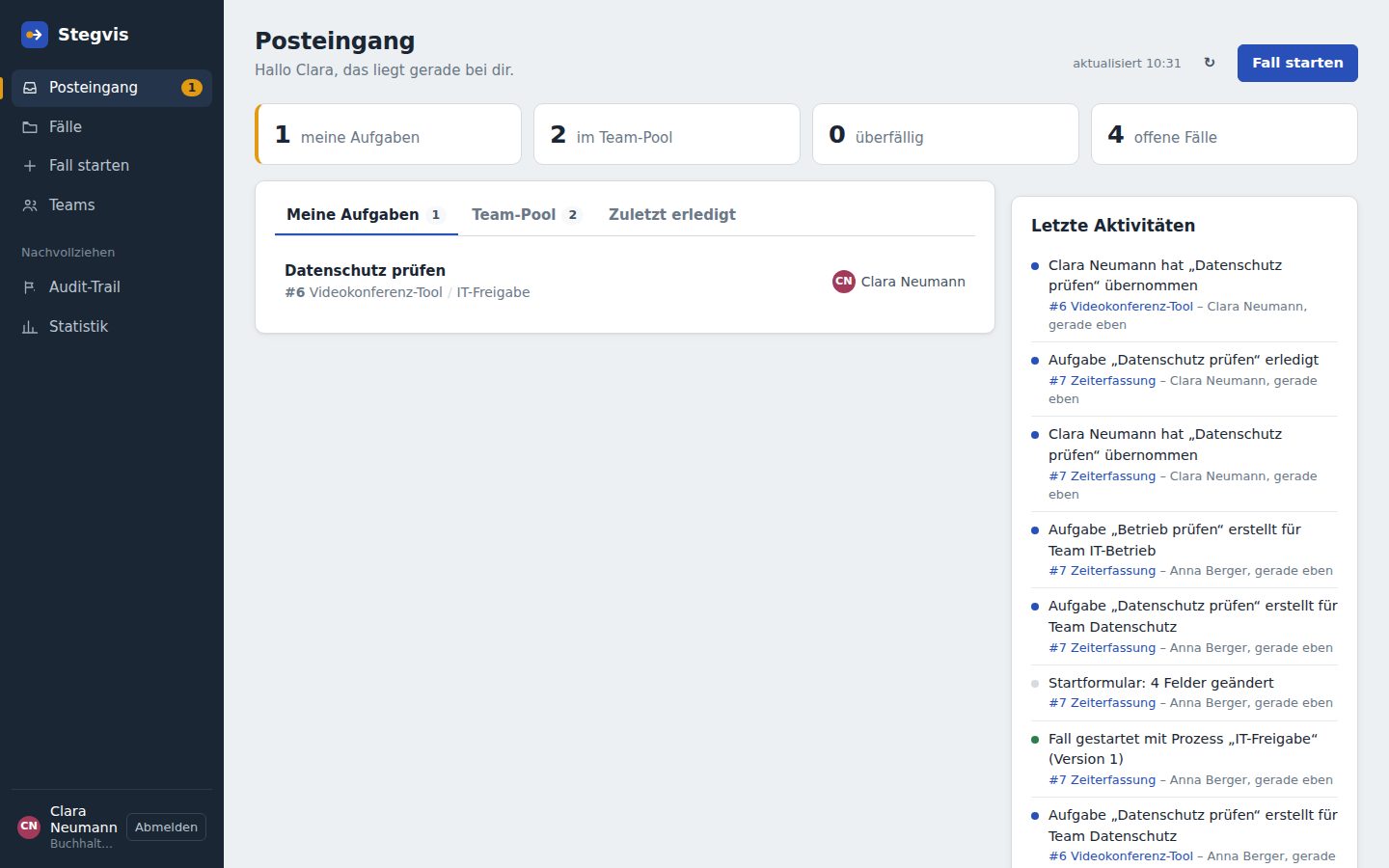Click the plus icon beside Fall starten
Image resolution: width=1389 pixels, height=868 pixels.
[30, 166]
